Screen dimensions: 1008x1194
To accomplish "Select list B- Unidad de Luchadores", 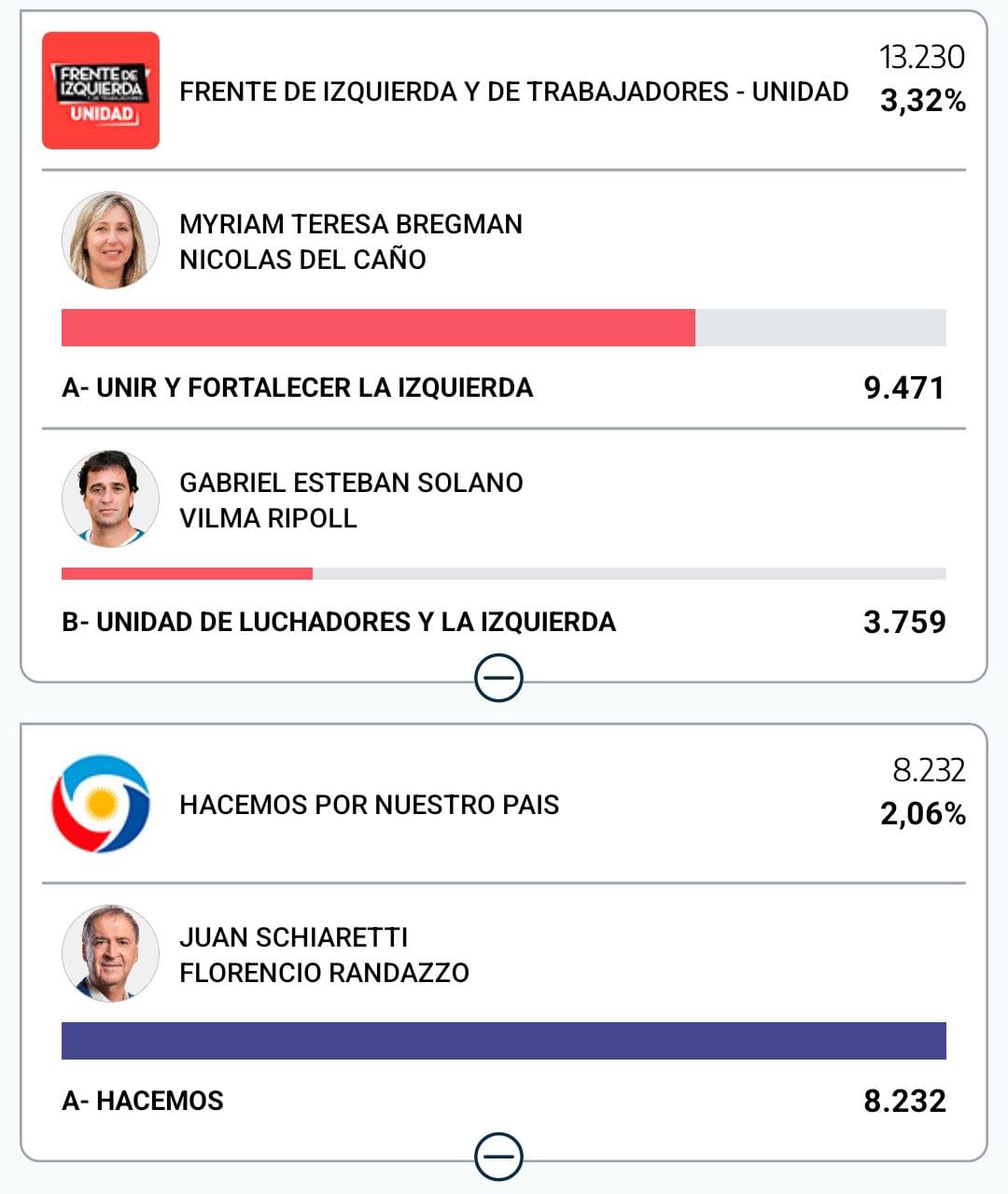I will pyautogui.click(x=338, y=622).
